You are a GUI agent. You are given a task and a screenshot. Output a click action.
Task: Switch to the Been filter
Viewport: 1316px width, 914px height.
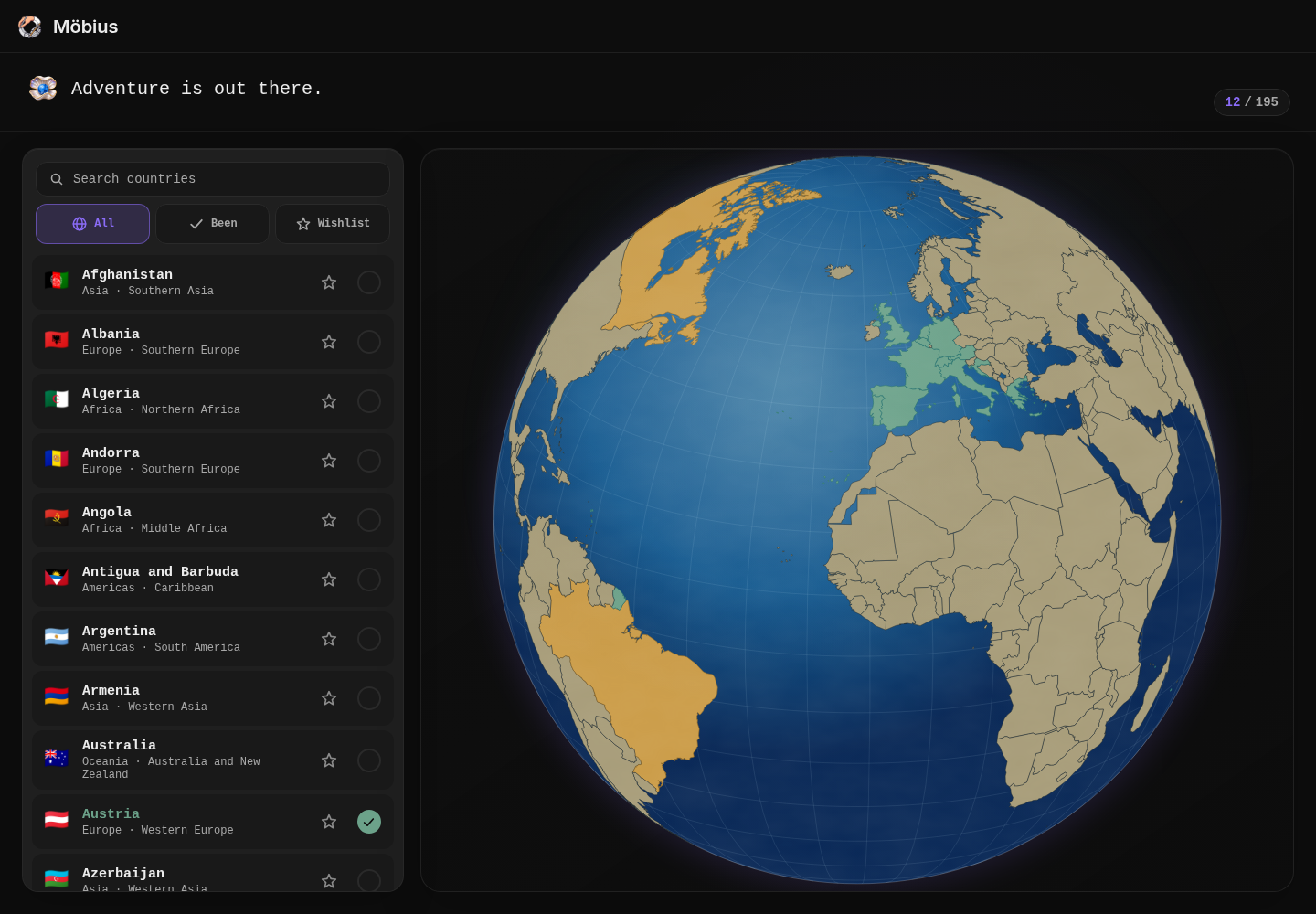[x=212, y=224]
